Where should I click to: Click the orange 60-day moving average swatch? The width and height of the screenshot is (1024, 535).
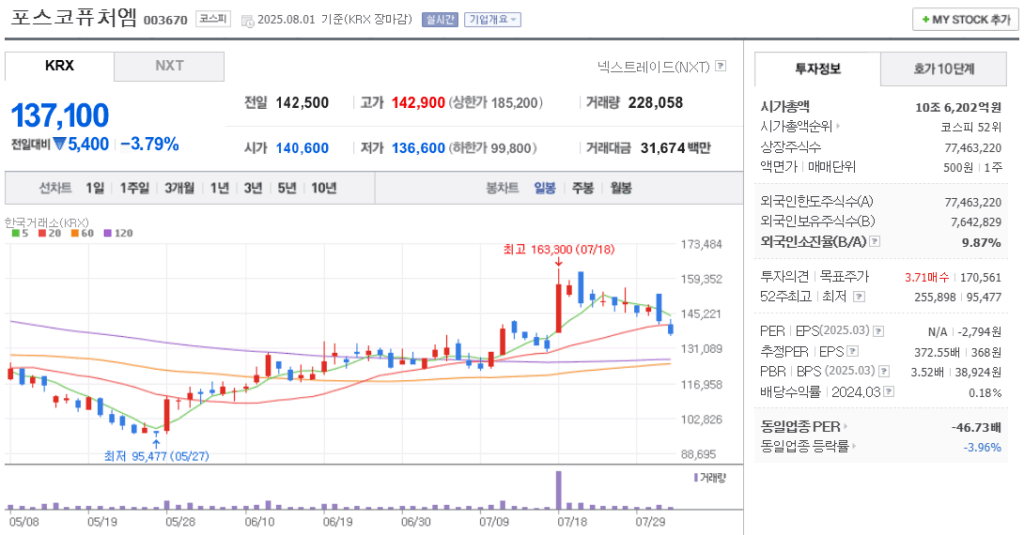pyautogui.click(x=74, y=233)
